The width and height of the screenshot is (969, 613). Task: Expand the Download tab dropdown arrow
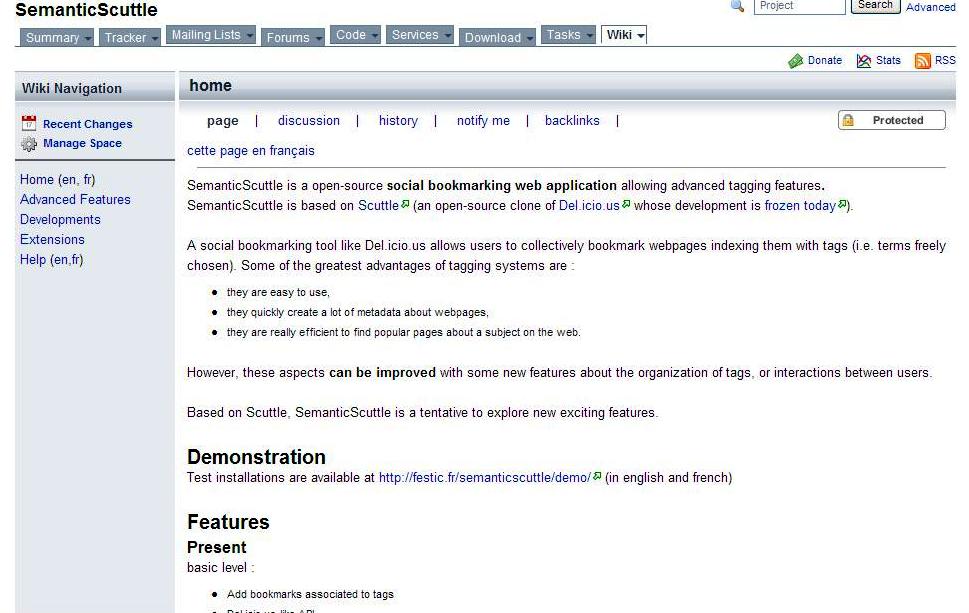530,38
